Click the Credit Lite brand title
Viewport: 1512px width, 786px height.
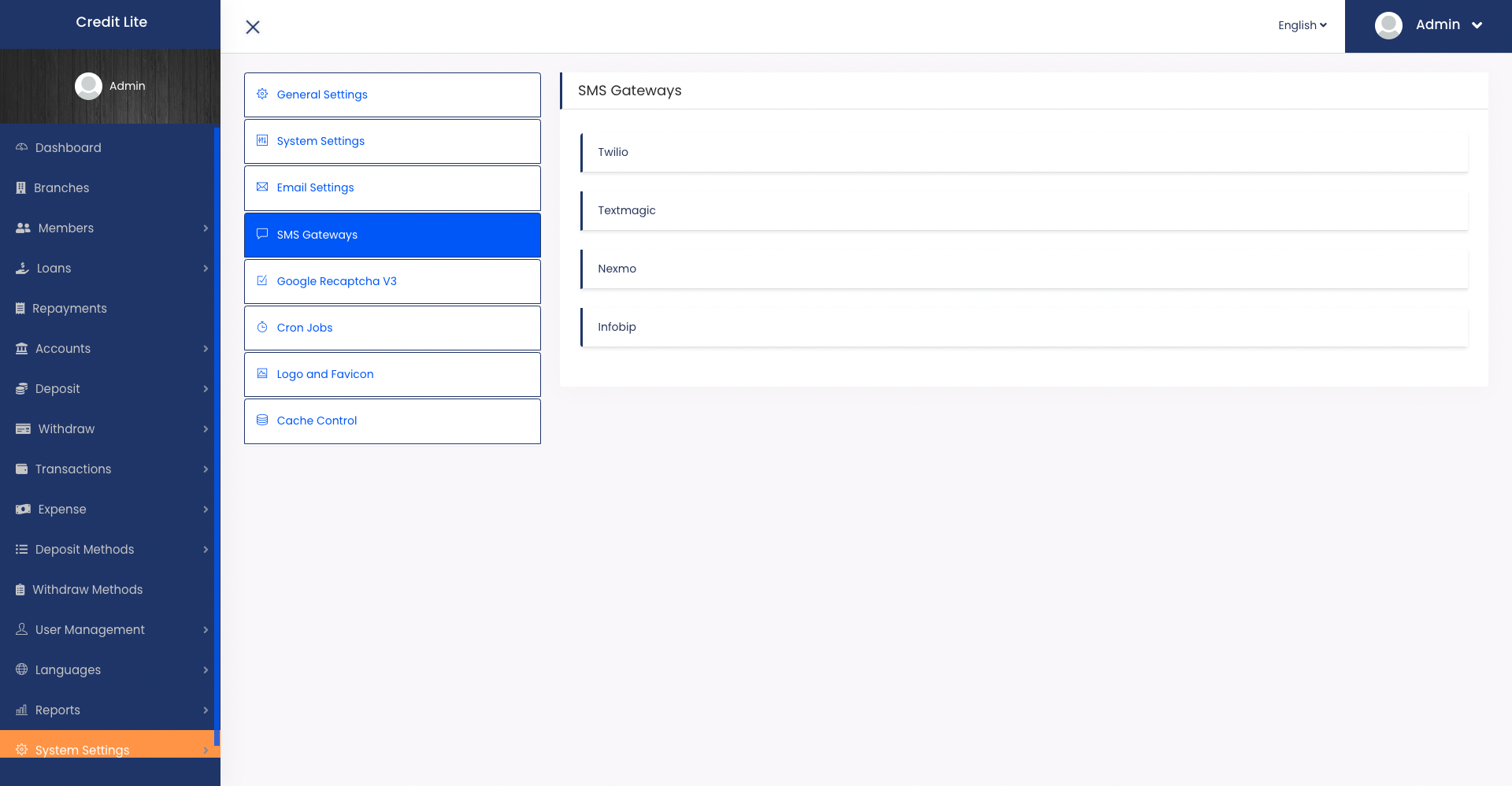click(x=111, y=22)
